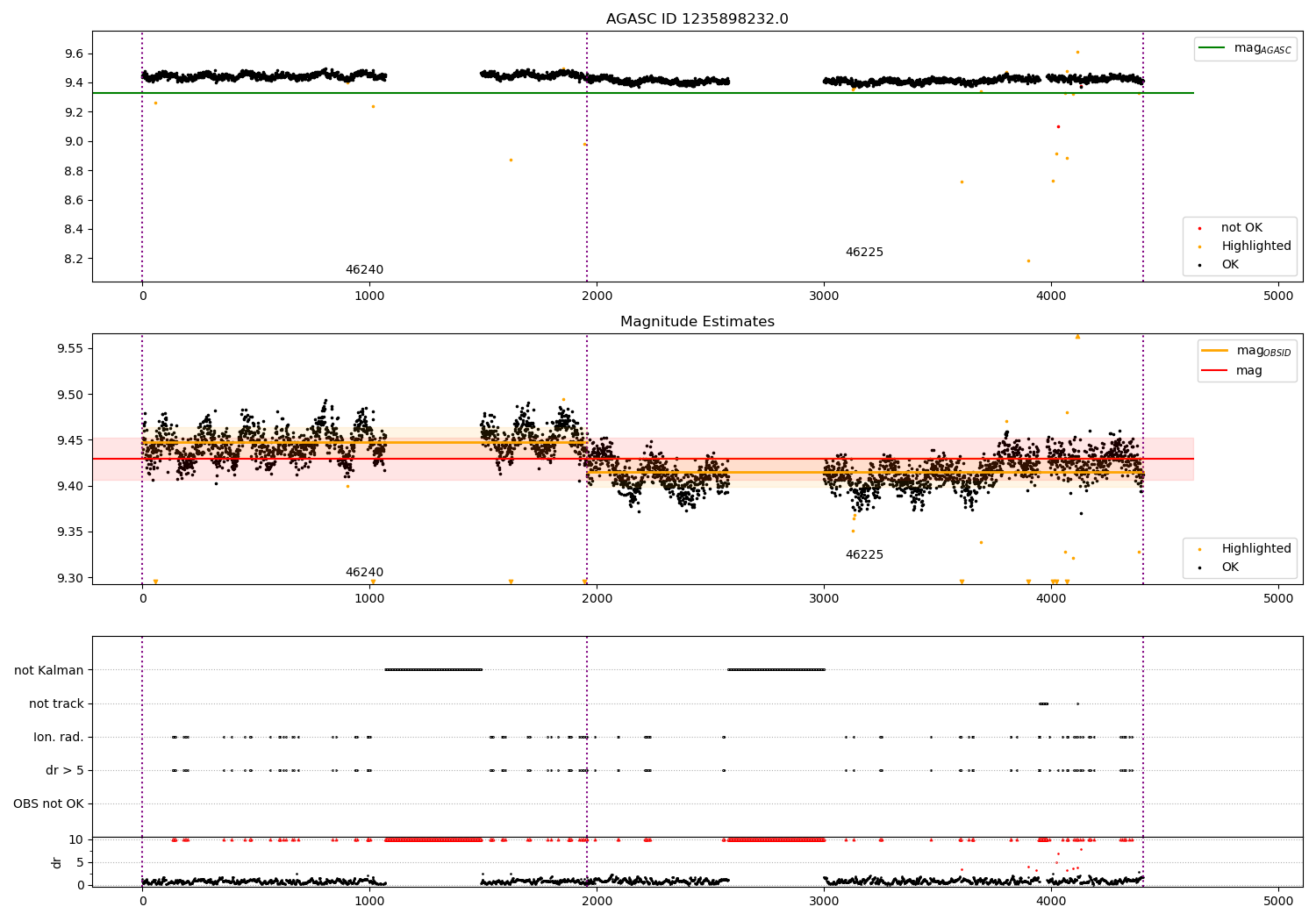Click the 8.4 y-axis tick label
1316x921 pixels.
pos(73,230)
